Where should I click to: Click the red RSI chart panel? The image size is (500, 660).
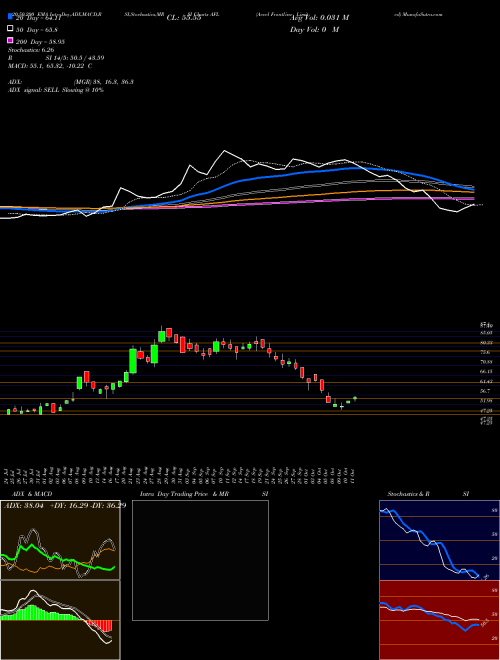point(439,620)
